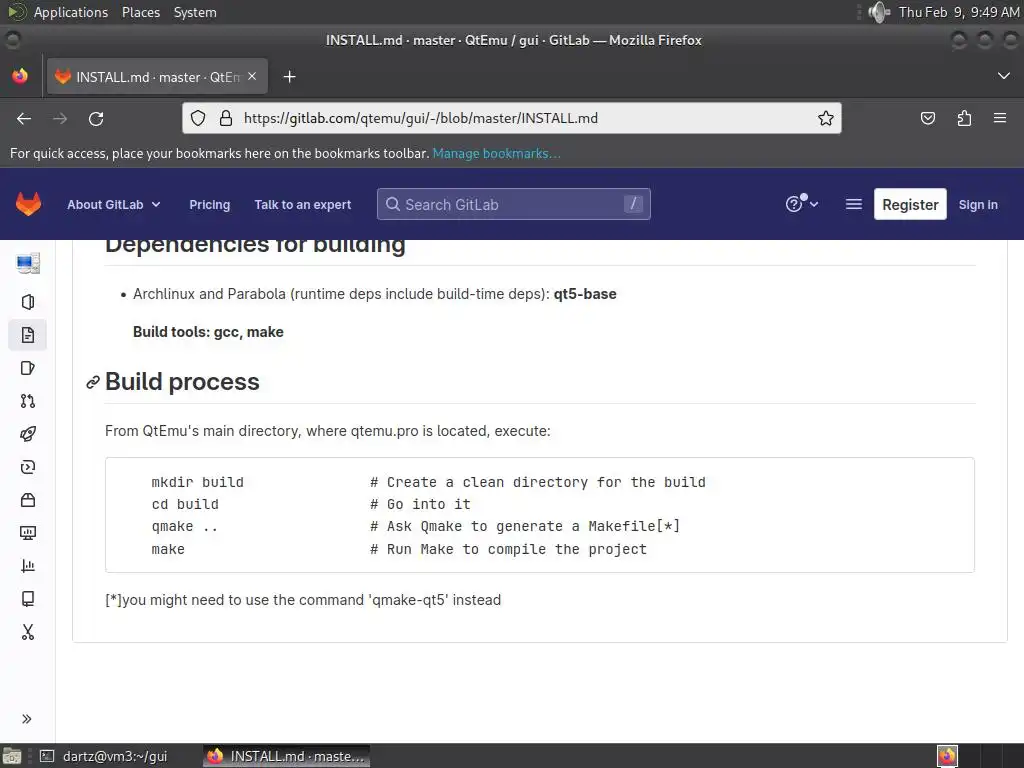This screenshot has width=1024, height=768.
Task: Click 'qt5-base' bold text
Action: click(585, 294)
